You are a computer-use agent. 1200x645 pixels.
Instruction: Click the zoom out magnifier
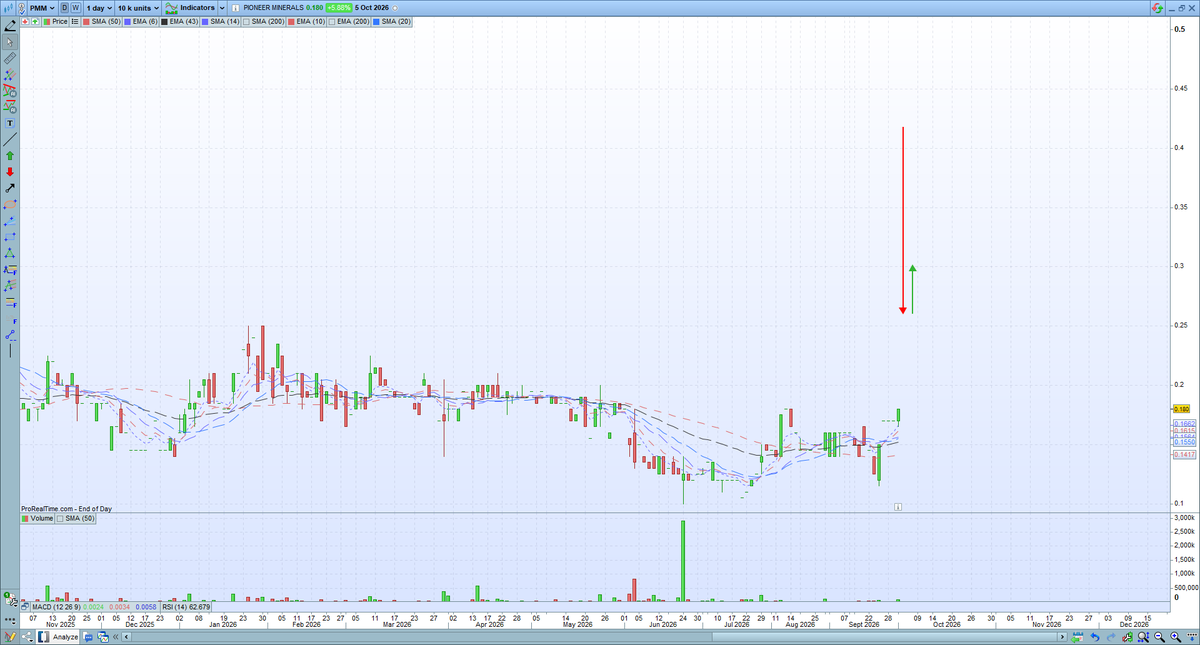click(1159, 637)
